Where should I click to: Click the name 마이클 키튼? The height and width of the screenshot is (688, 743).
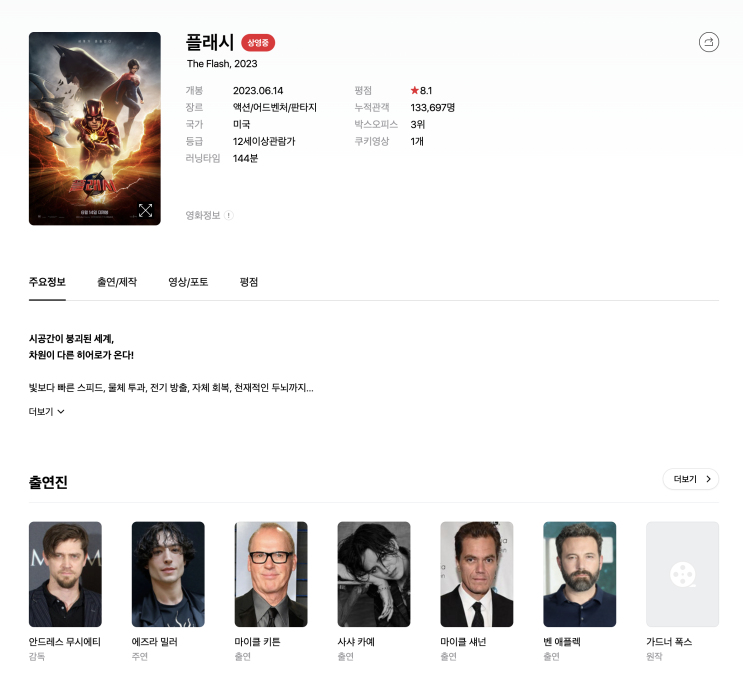click(257, 642)
